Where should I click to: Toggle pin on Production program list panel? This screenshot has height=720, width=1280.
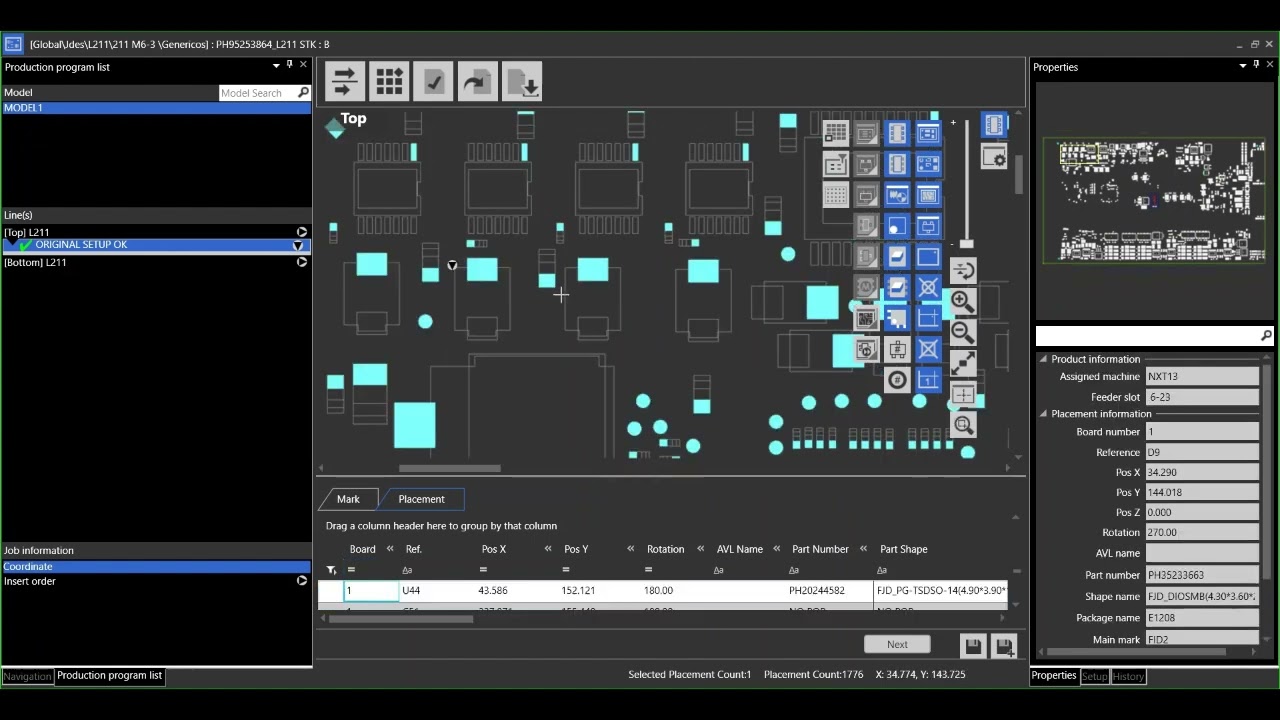(290, 65)
